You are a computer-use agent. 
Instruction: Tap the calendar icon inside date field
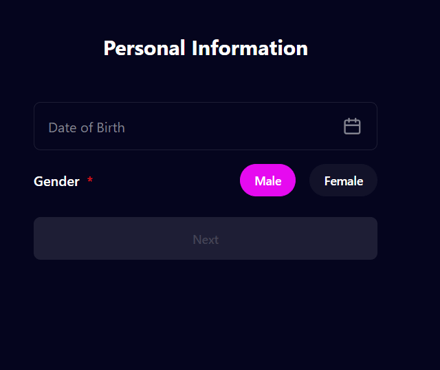coord(352,126)
